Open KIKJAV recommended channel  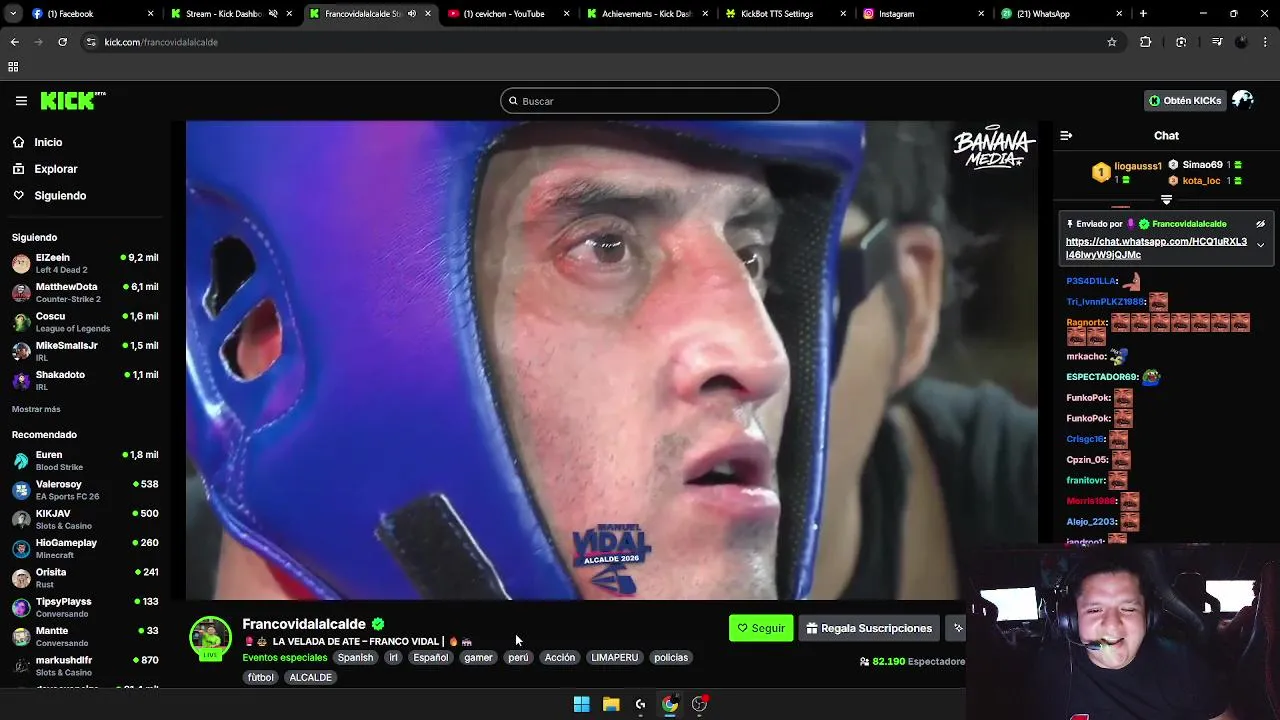click(x=85, y=519)
